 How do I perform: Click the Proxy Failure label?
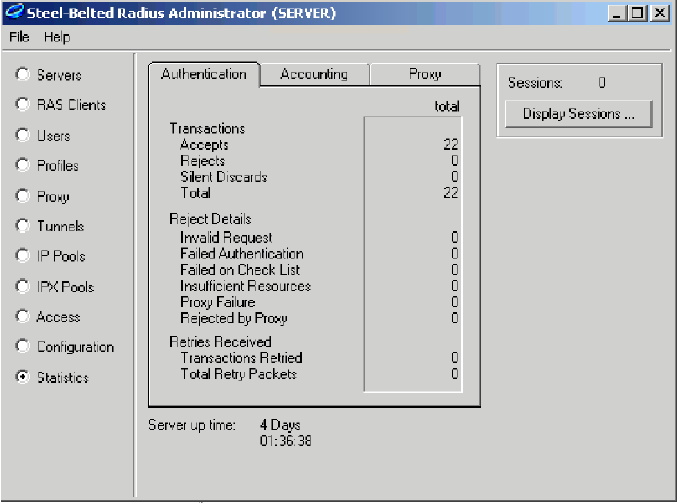point(218,302)
